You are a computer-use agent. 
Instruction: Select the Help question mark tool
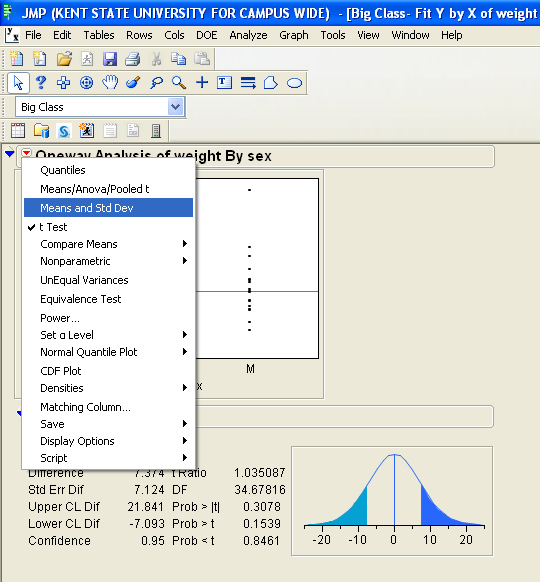(x=41, y=82)
